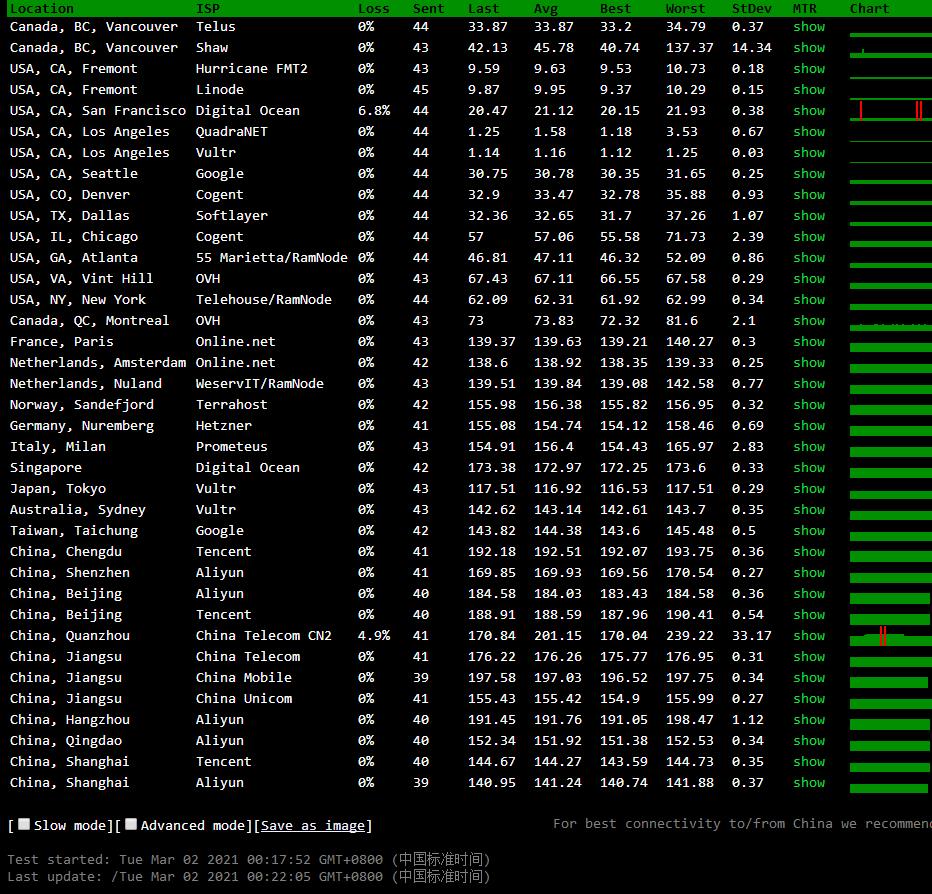Show MTR for Singapore Digital Ocean
The image size is (932, 894).
(x=808, y=468)
